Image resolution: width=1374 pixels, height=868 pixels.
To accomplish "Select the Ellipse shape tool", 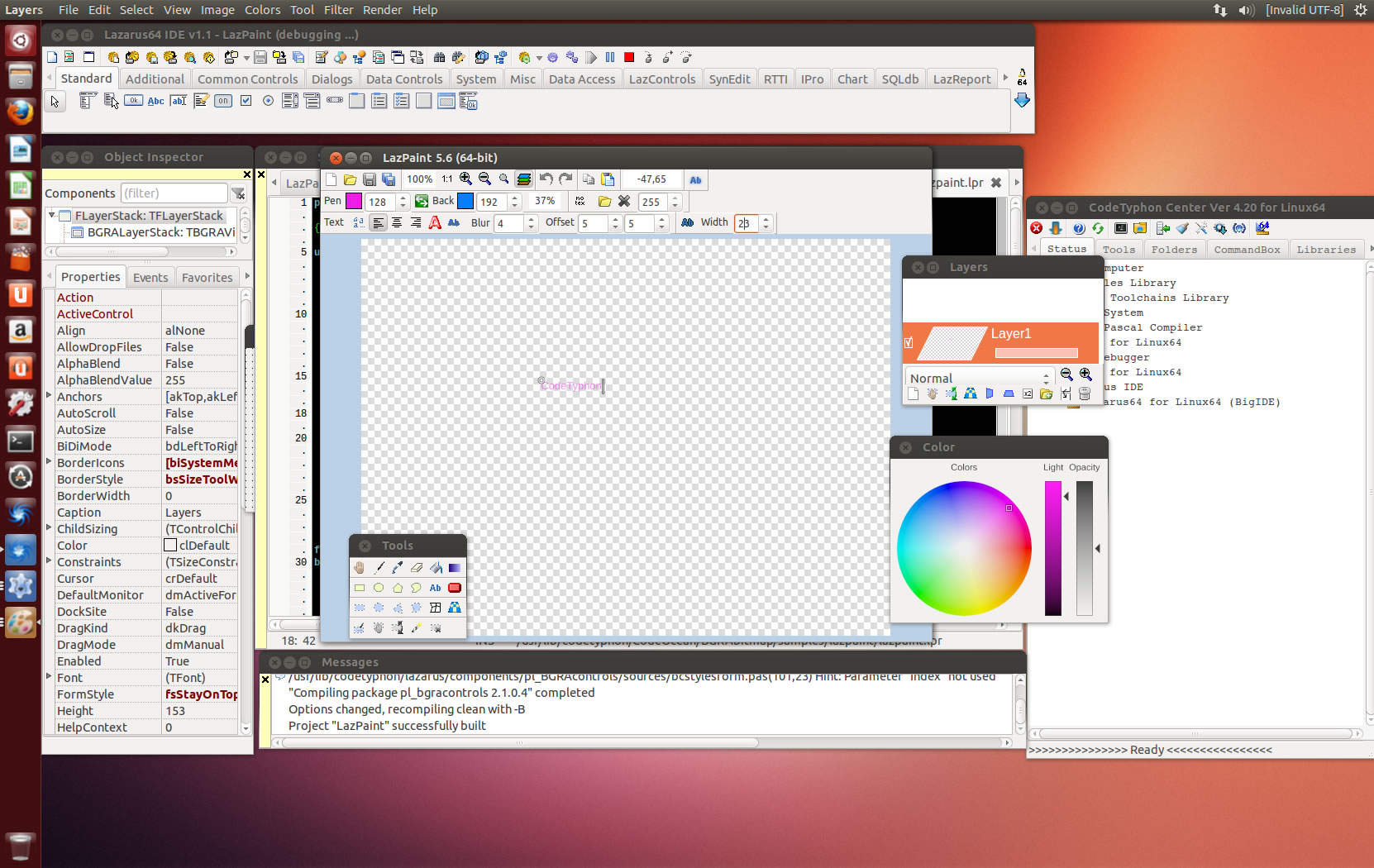I will pyautogui.click(x=379, y=588).
